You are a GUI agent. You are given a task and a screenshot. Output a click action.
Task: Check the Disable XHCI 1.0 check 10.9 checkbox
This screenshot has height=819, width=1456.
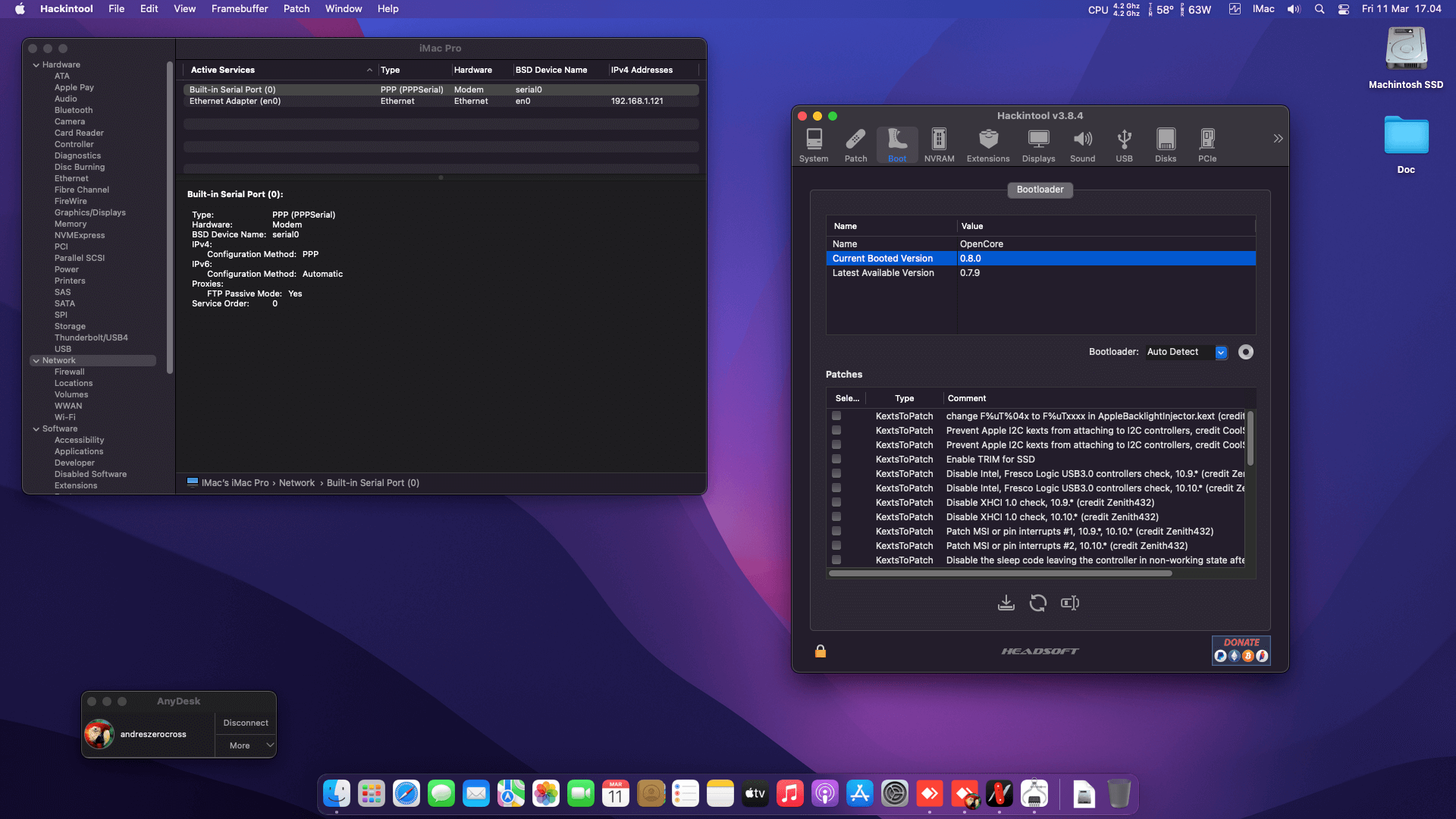[836, 502]
